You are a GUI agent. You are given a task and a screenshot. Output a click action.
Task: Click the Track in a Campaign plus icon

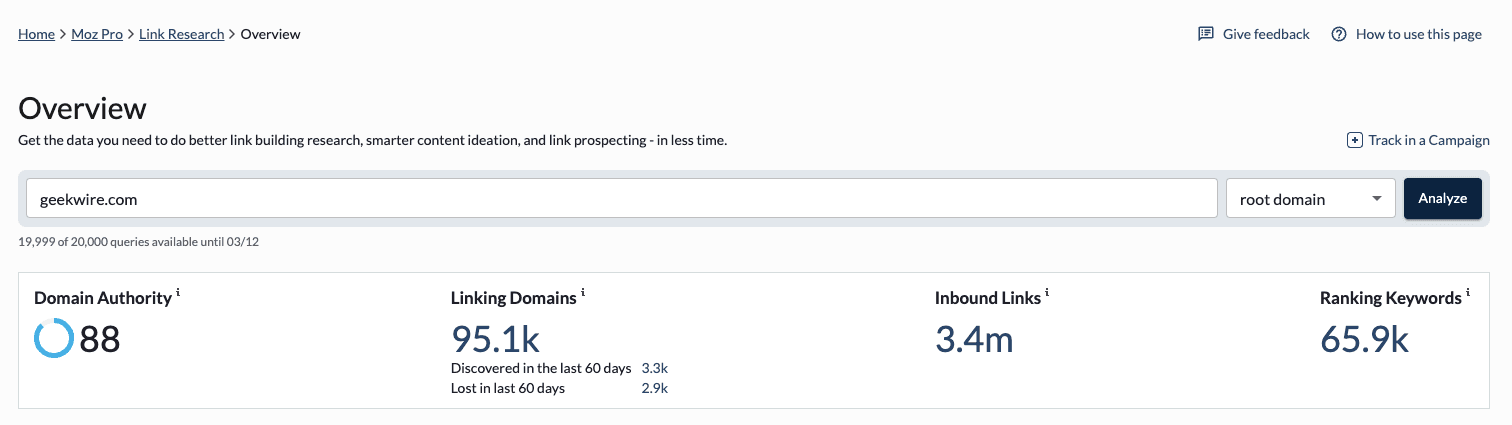(x=1355, y=140)
